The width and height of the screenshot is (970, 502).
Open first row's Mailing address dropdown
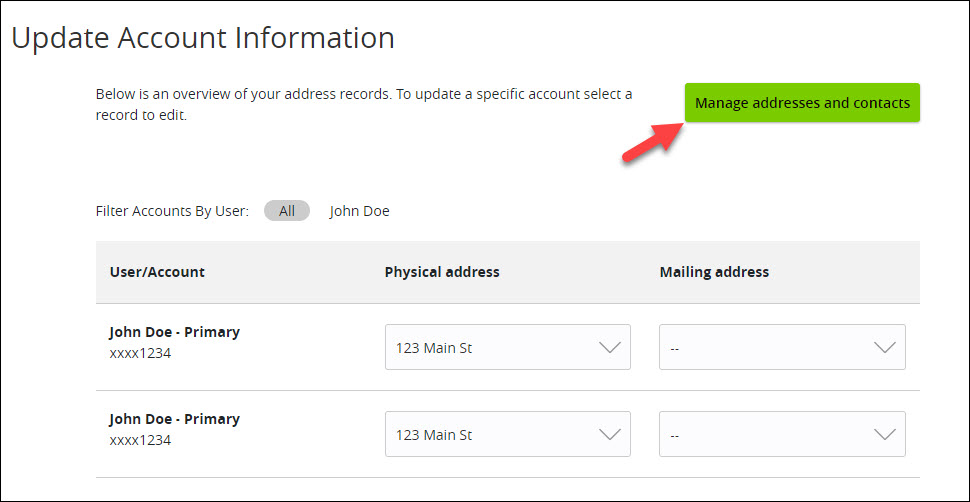783,347
